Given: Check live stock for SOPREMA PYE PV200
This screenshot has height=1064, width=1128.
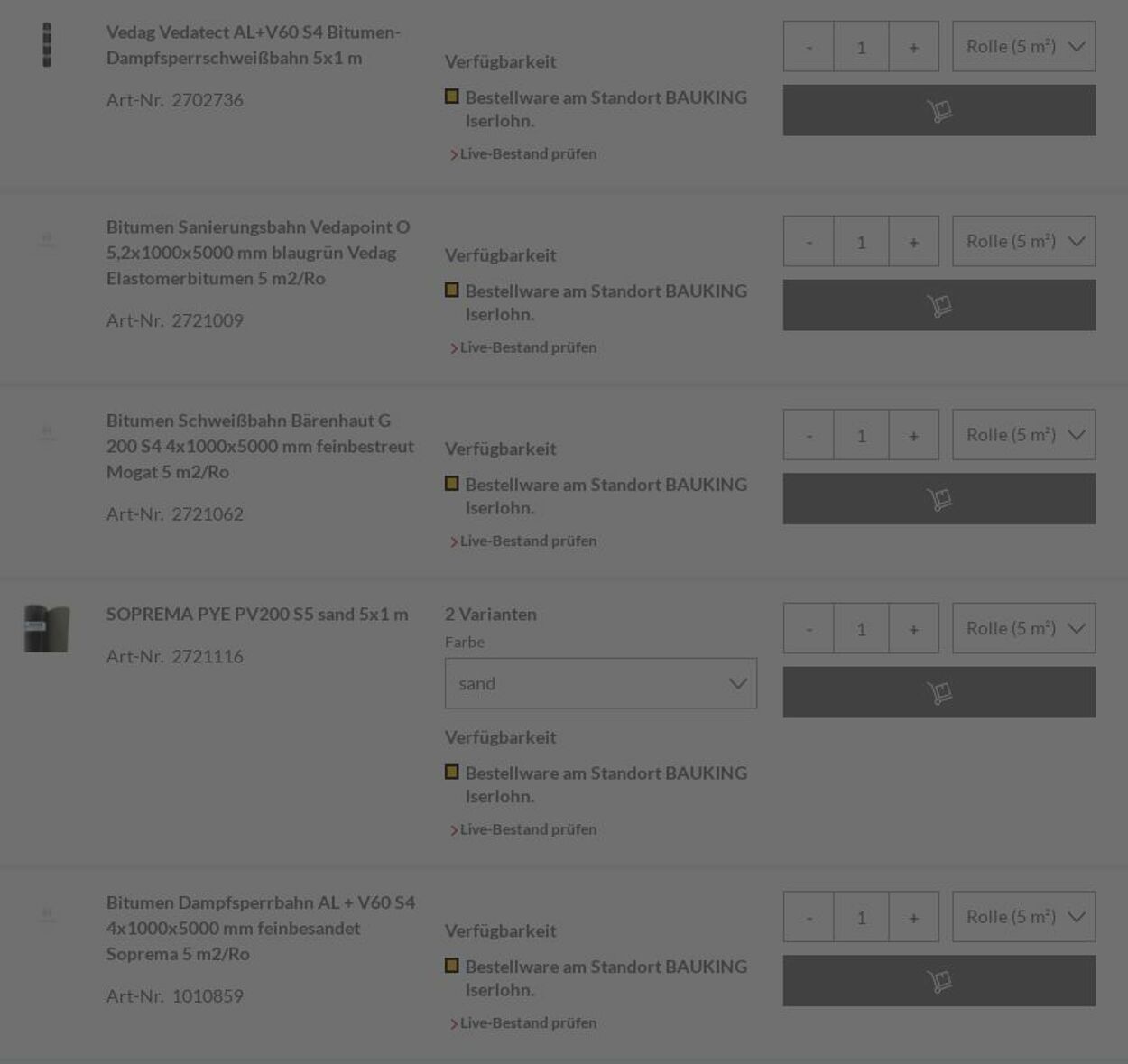Looking at the screenshot, I should [x=523, y=829].
